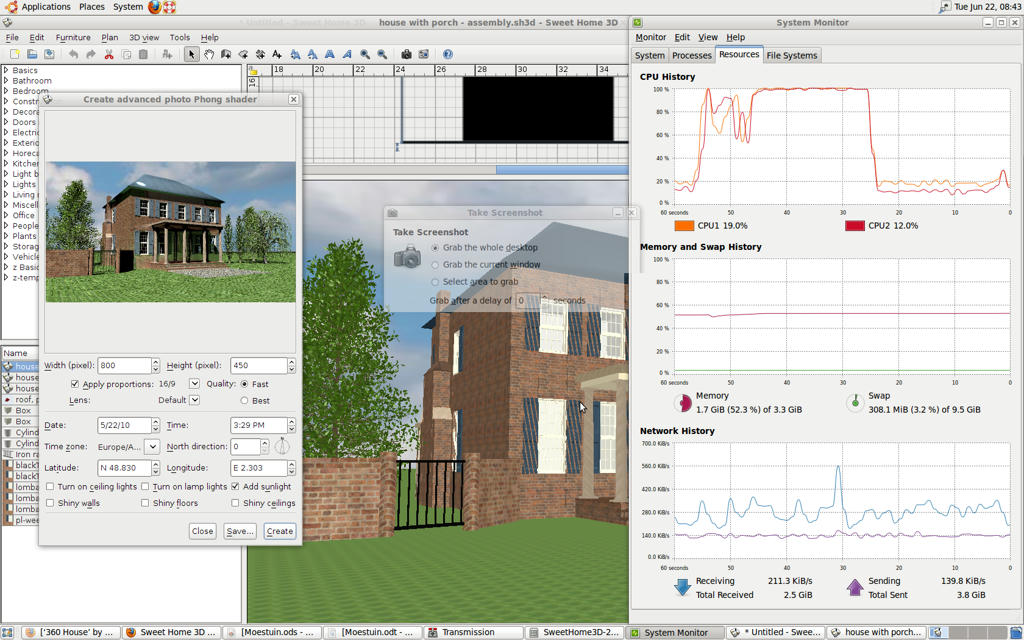The height and width of the screenshot is (640, 1024).
Task: Open the Monitor menu in System Monitor
Action: [650, 37]
